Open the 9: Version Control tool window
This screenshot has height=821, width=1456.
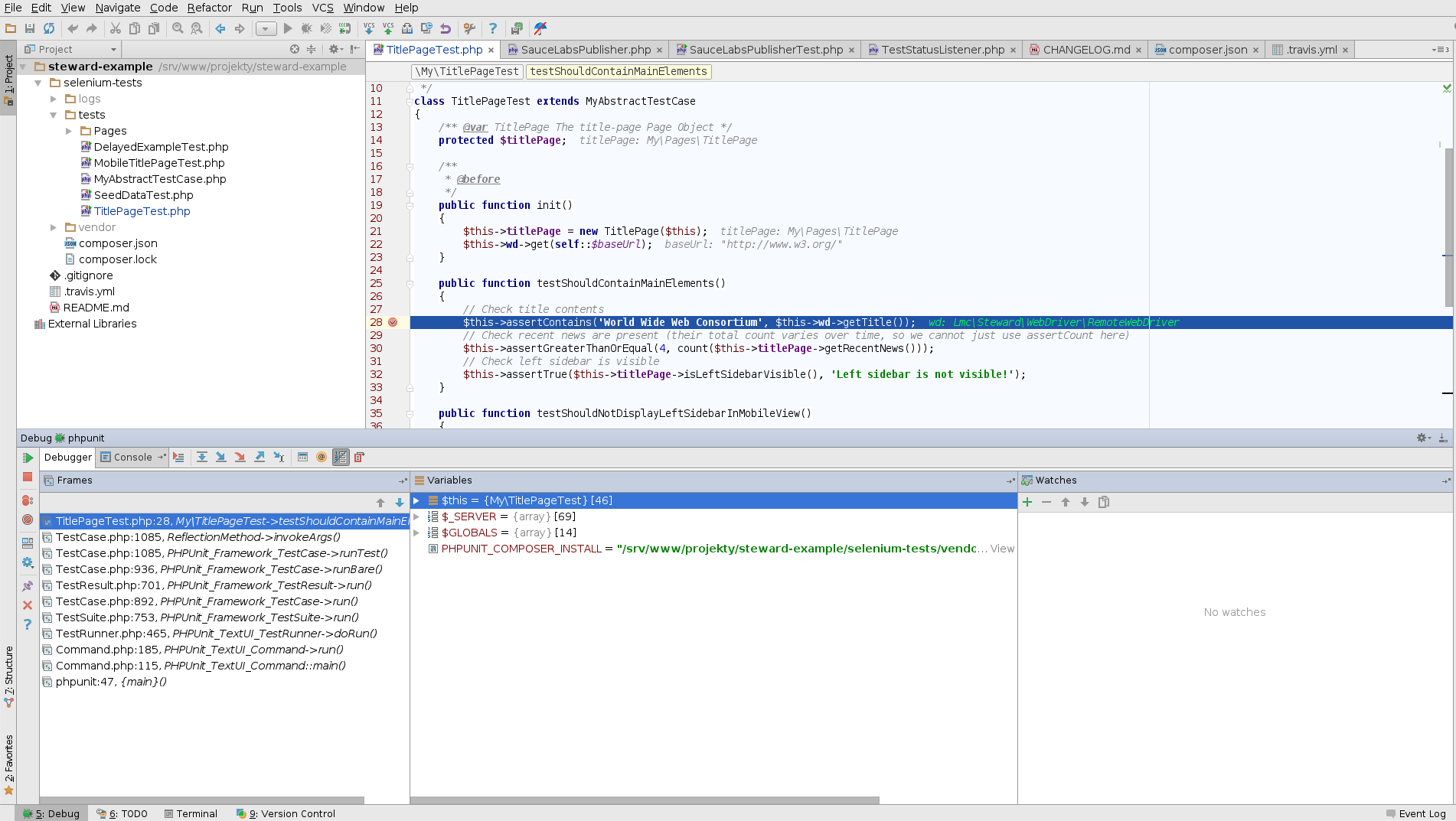[286, 813]
